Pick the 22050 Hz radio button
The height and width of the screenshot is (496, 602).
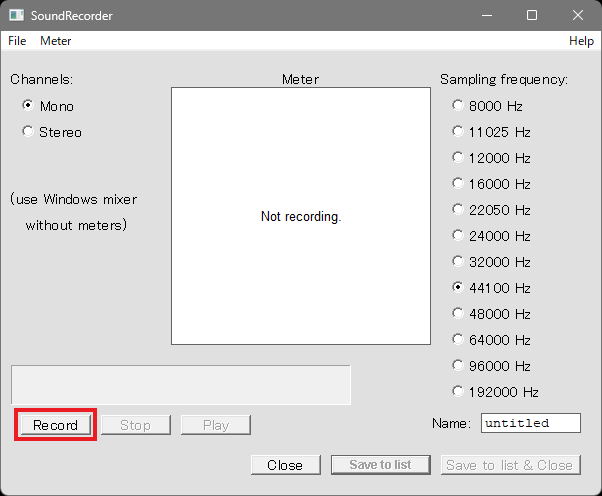tap(458, 209)
